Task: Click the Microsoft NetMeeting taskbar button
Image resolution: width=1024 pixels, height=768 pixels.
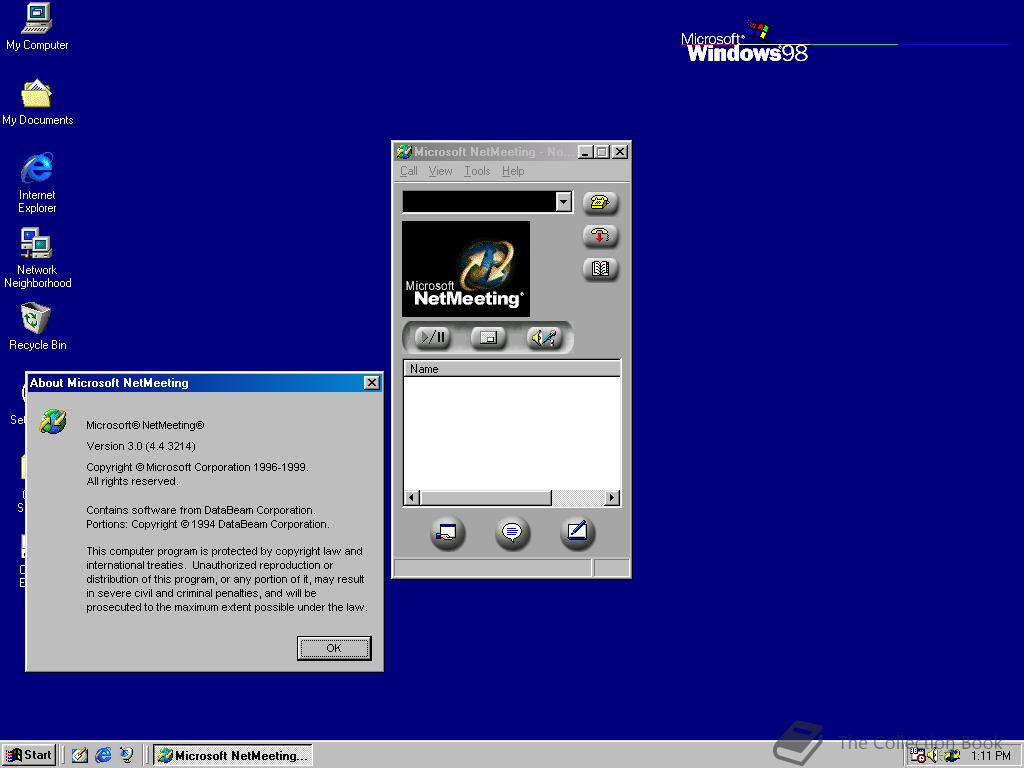Action: 233,755
